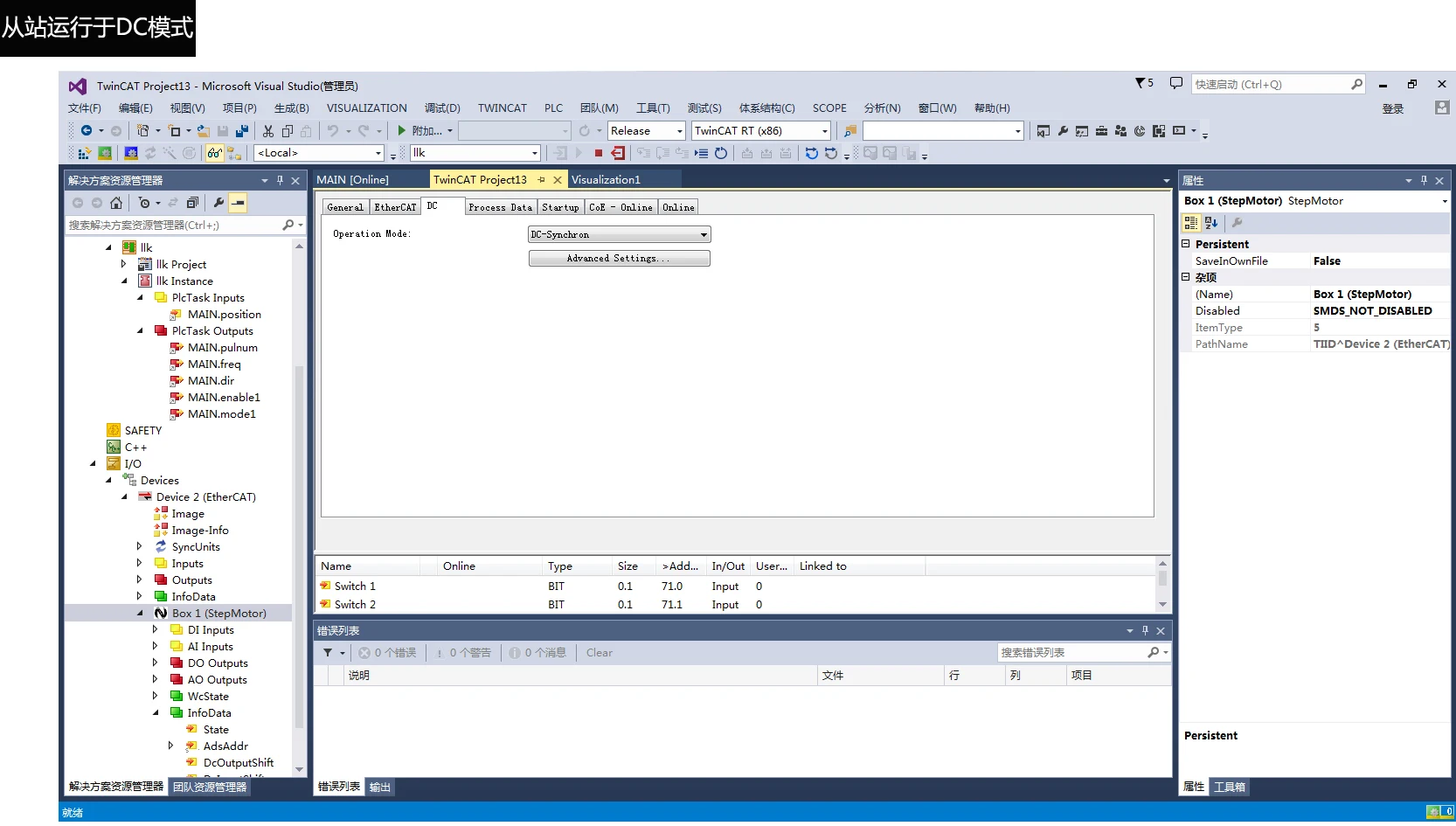The image size is (1456, 826).
Task: Click the red Stop PLC icon
Action: pos(599,153)
